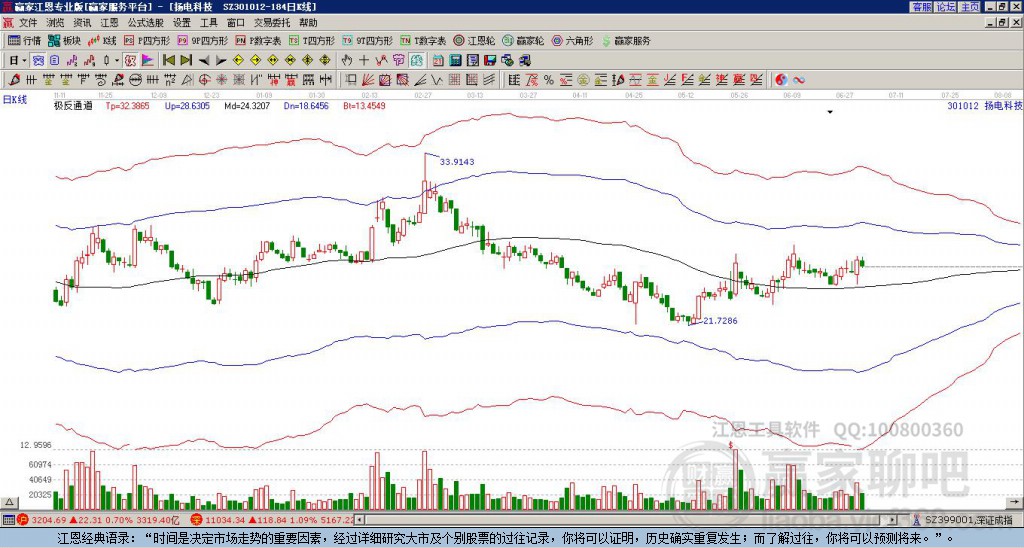Open the 行情 market quotes view
Image resolution: width=1024 pixels, height=548 pixels.
click(24, 40)
